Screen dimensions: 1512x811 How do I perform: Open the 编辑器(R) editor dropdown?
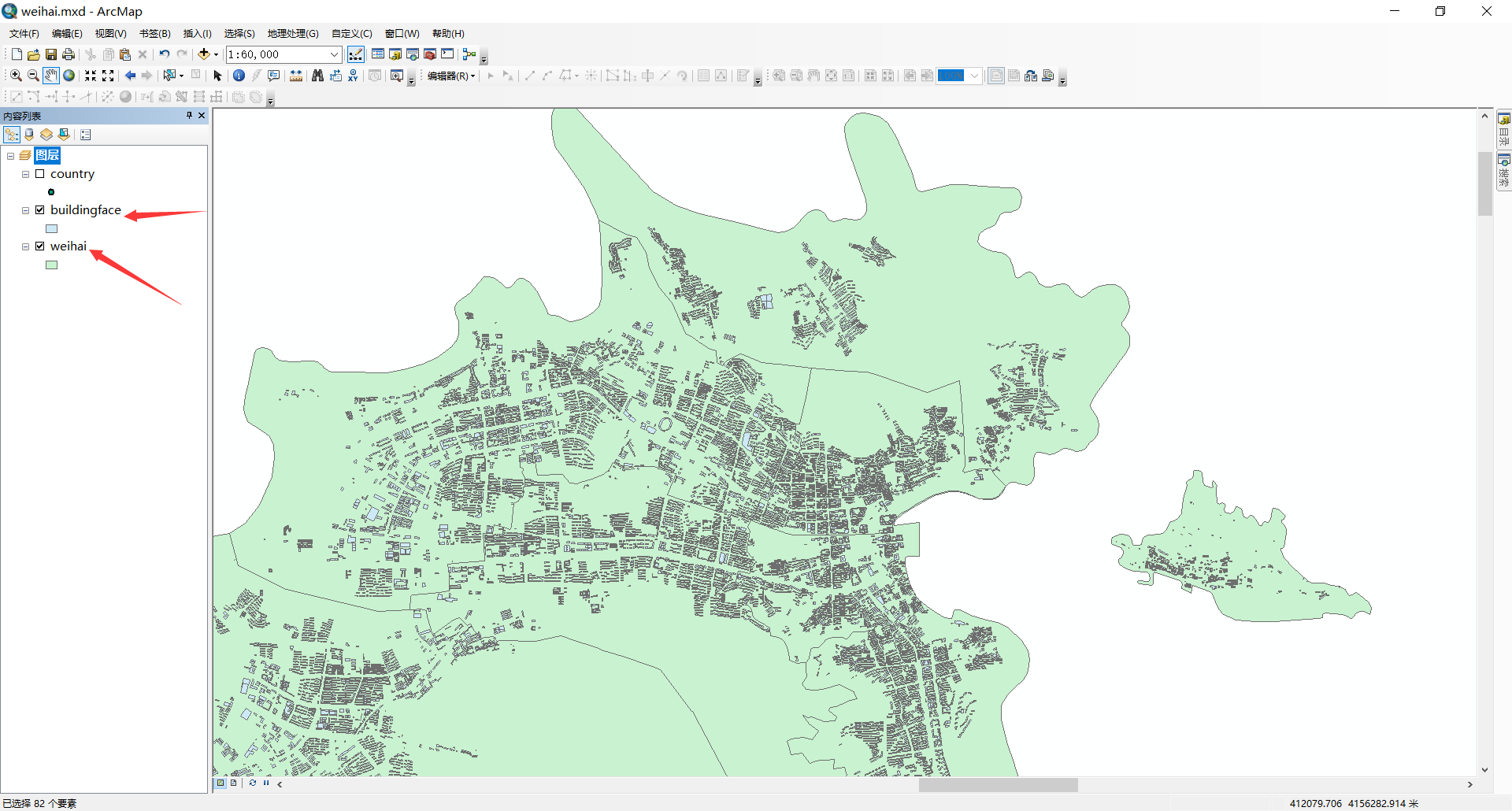coord(451,76)
